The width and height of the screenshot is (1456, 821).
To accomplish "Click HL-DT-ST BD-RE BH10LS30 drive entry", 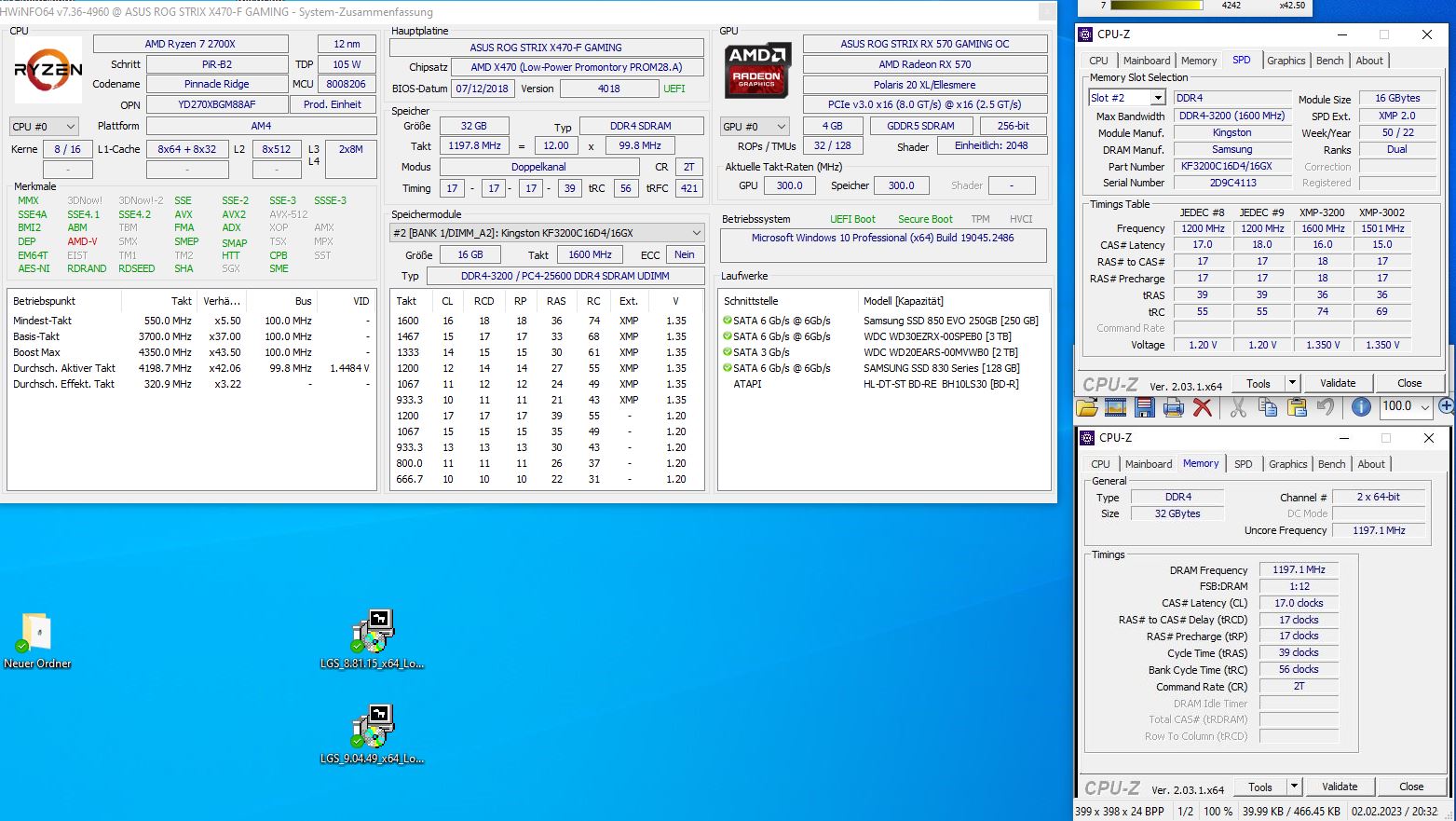I will 941,384.
